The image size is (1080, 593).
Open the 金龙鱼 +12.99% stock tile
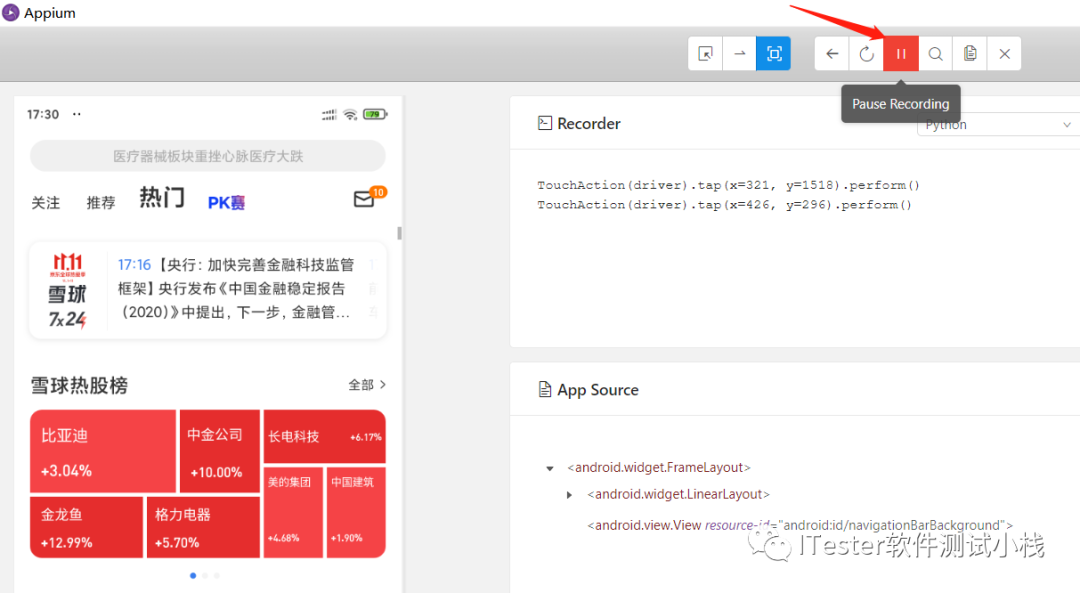86,527
